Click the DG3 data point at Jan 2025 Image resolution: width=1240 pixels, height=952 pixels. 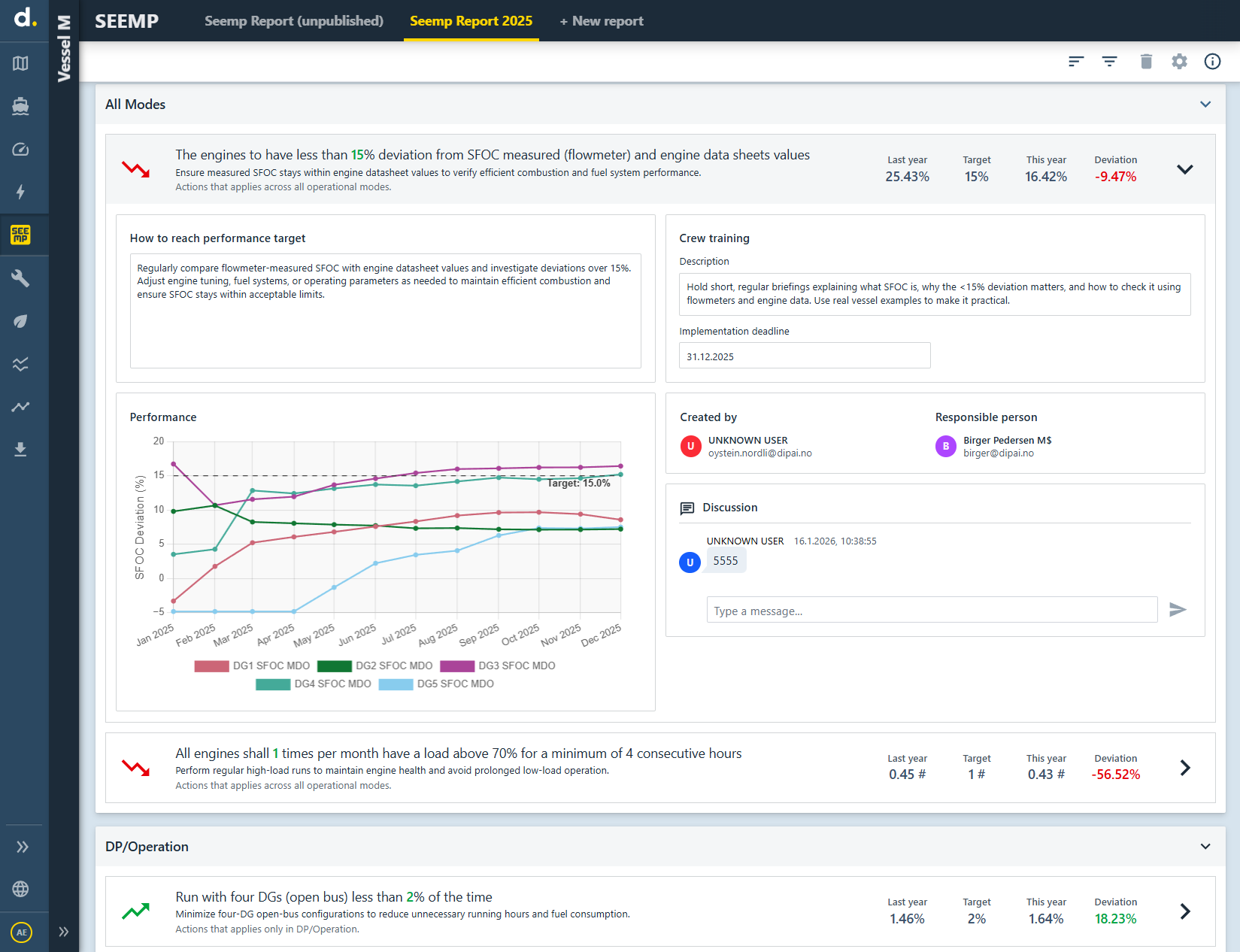pyautogui.click(x=174, y=464)
